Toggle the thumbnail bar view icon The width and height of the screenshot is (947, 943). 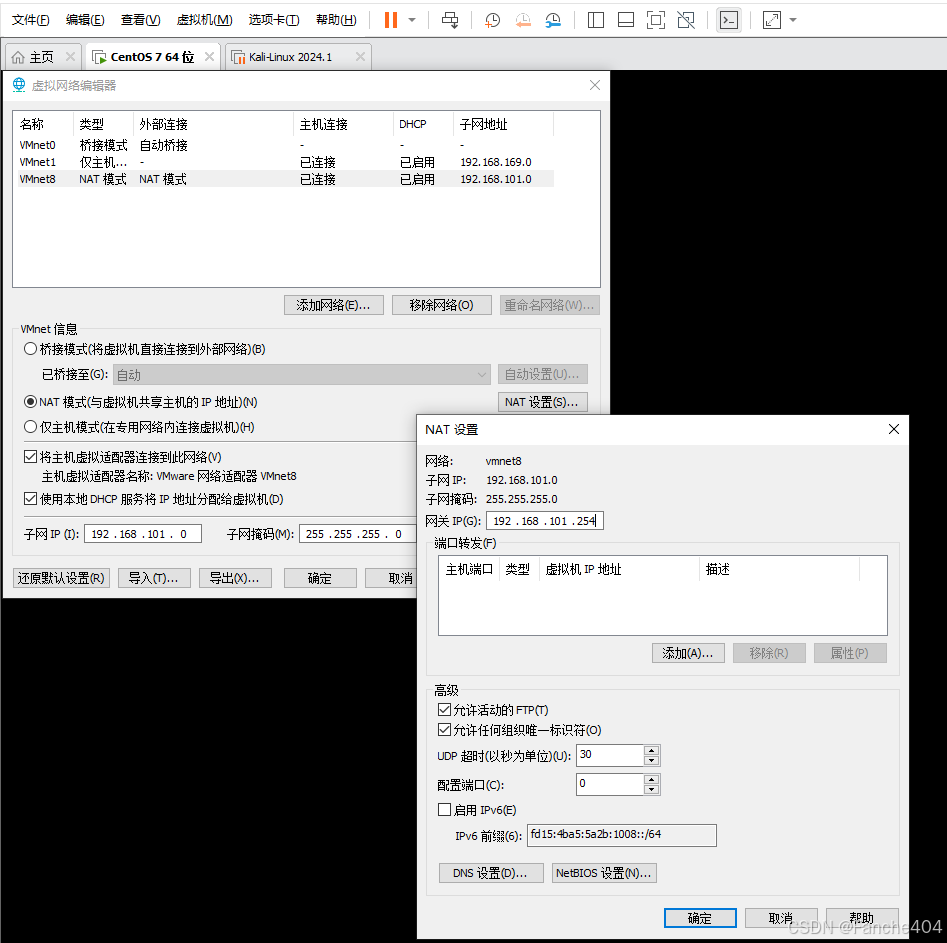pyautogui.click(x=626, y=20)
